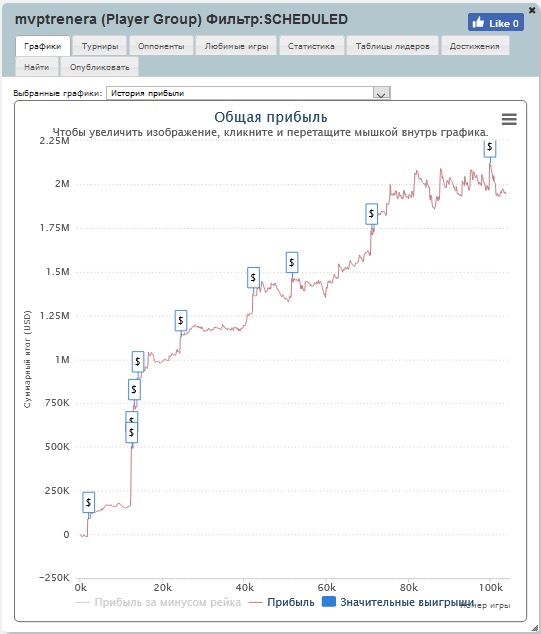Click the $ marker just above 750K
Image resolution: width=541 pixels, height=634 pixels.
[x=134, y=390]
